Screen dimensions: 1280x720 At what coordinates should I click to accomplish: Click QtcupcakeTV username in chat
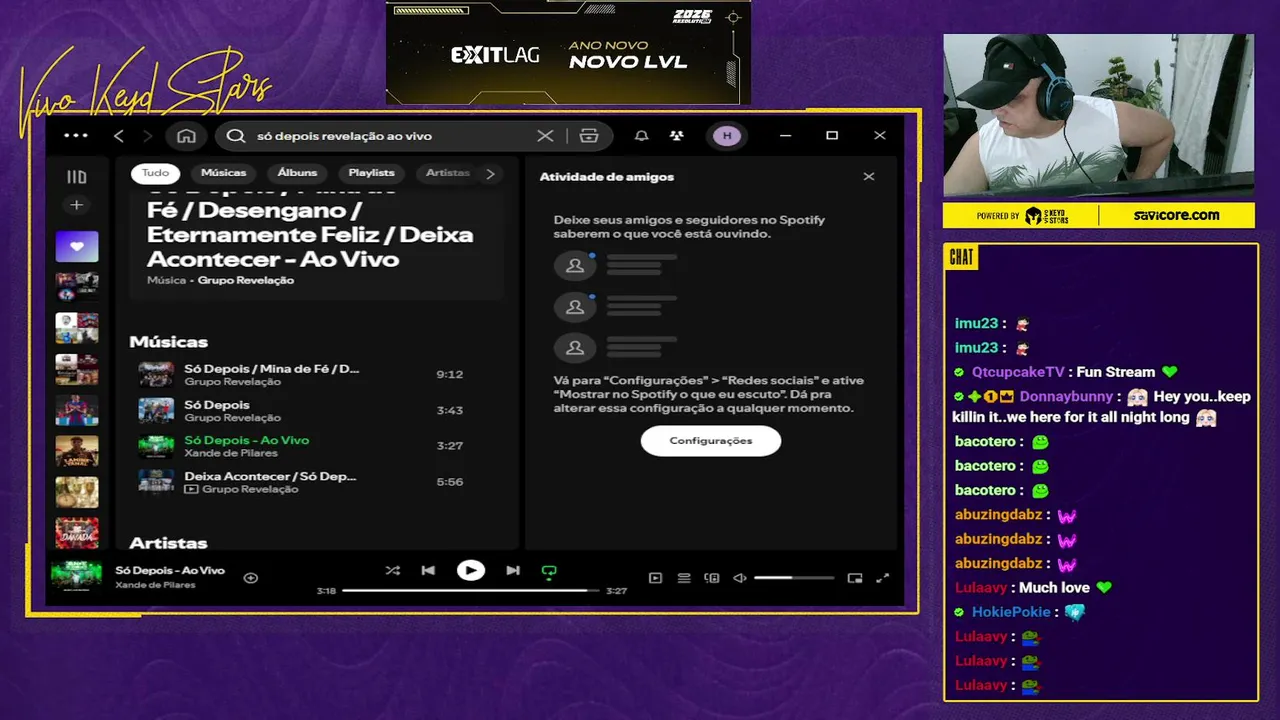(x=1019, y=372)
